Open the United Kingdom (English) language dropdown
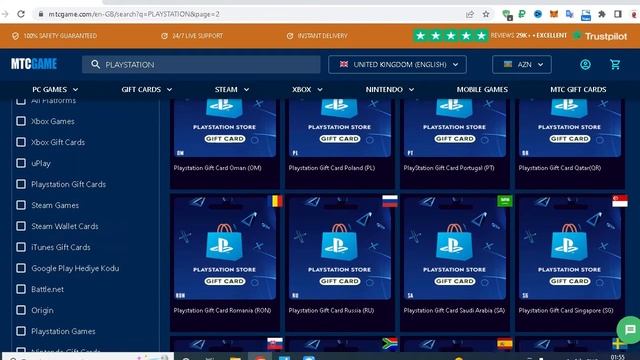Image resolution: width=640 pixels, height=360 pixels. (x=397, y=64)
